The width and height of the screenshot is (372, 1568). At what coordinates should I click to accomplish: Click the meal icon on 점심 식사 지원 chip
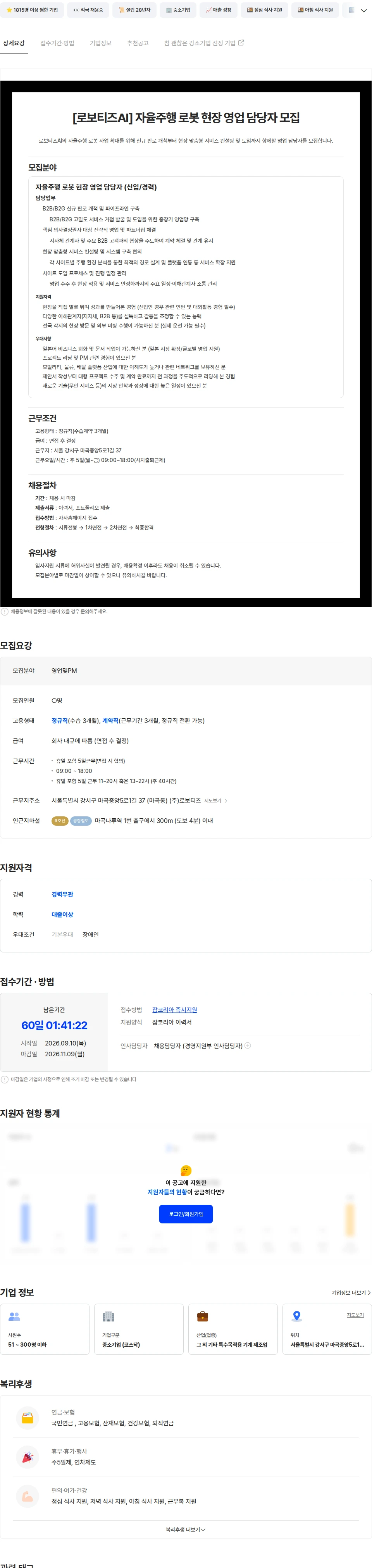coord(250,10)
